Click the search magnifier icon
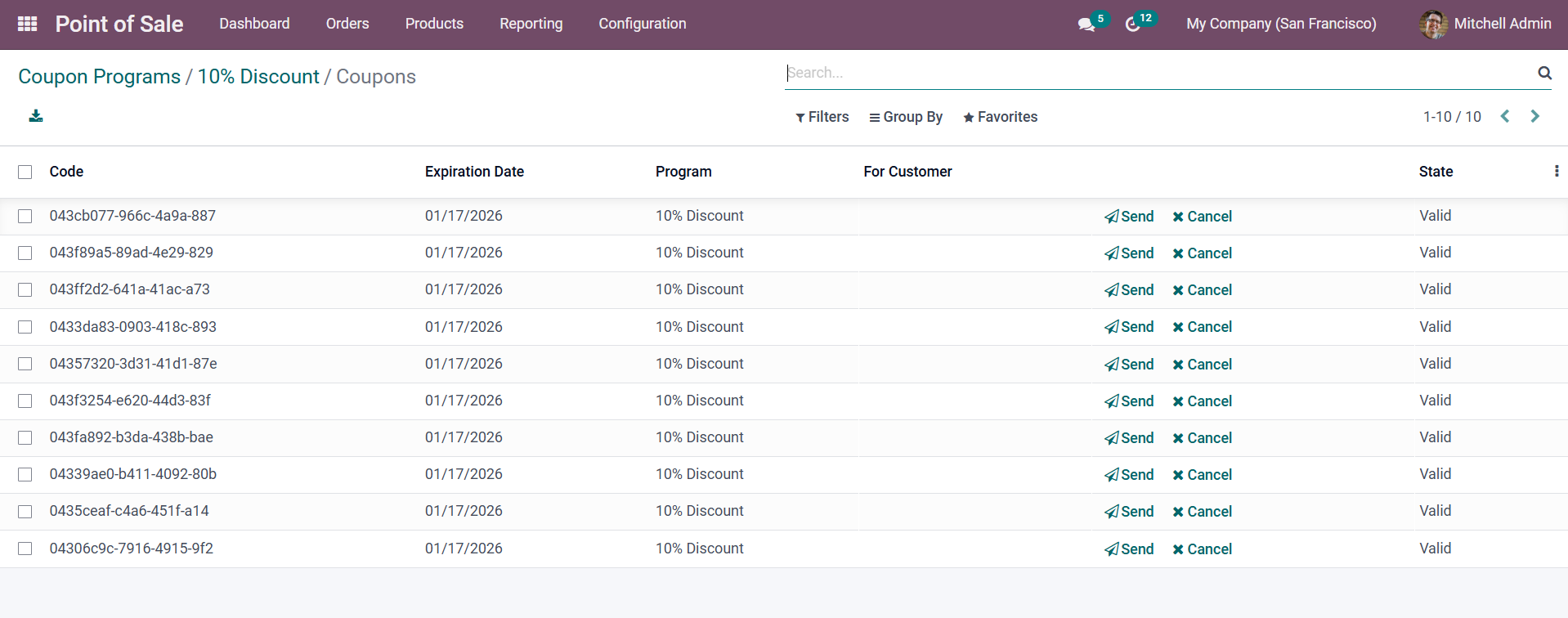 click(1544, 73)
